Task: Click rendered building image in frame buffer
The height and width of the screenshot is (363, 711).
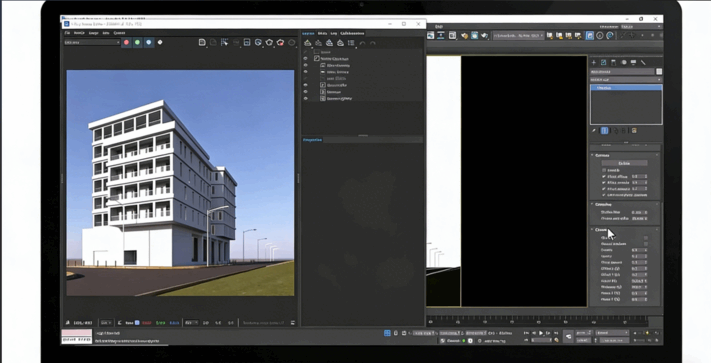Action: pyautogui.click(x=180, y=183)
